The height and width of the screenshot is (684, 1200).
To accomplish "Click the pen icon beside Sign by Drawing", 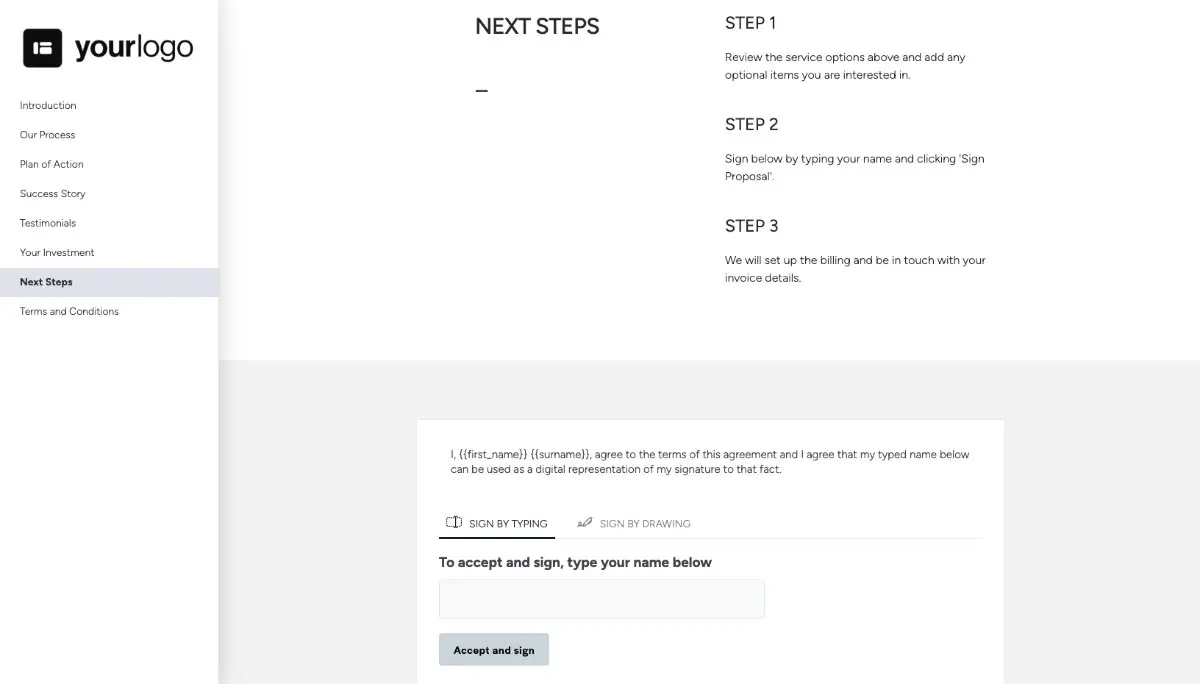I will point(584,522).
